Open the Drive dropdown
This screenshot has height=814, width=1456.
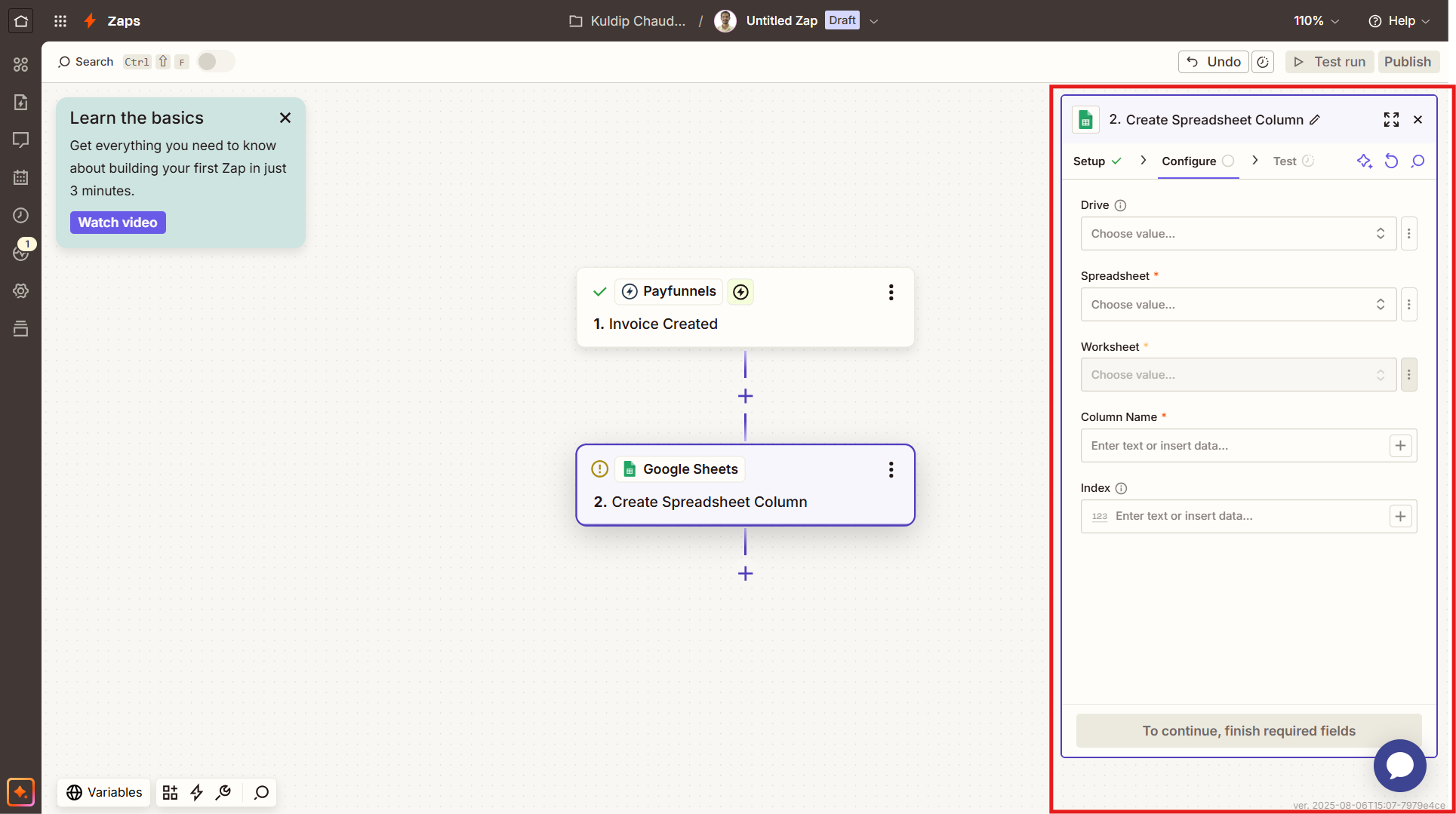click(1238, 234)
